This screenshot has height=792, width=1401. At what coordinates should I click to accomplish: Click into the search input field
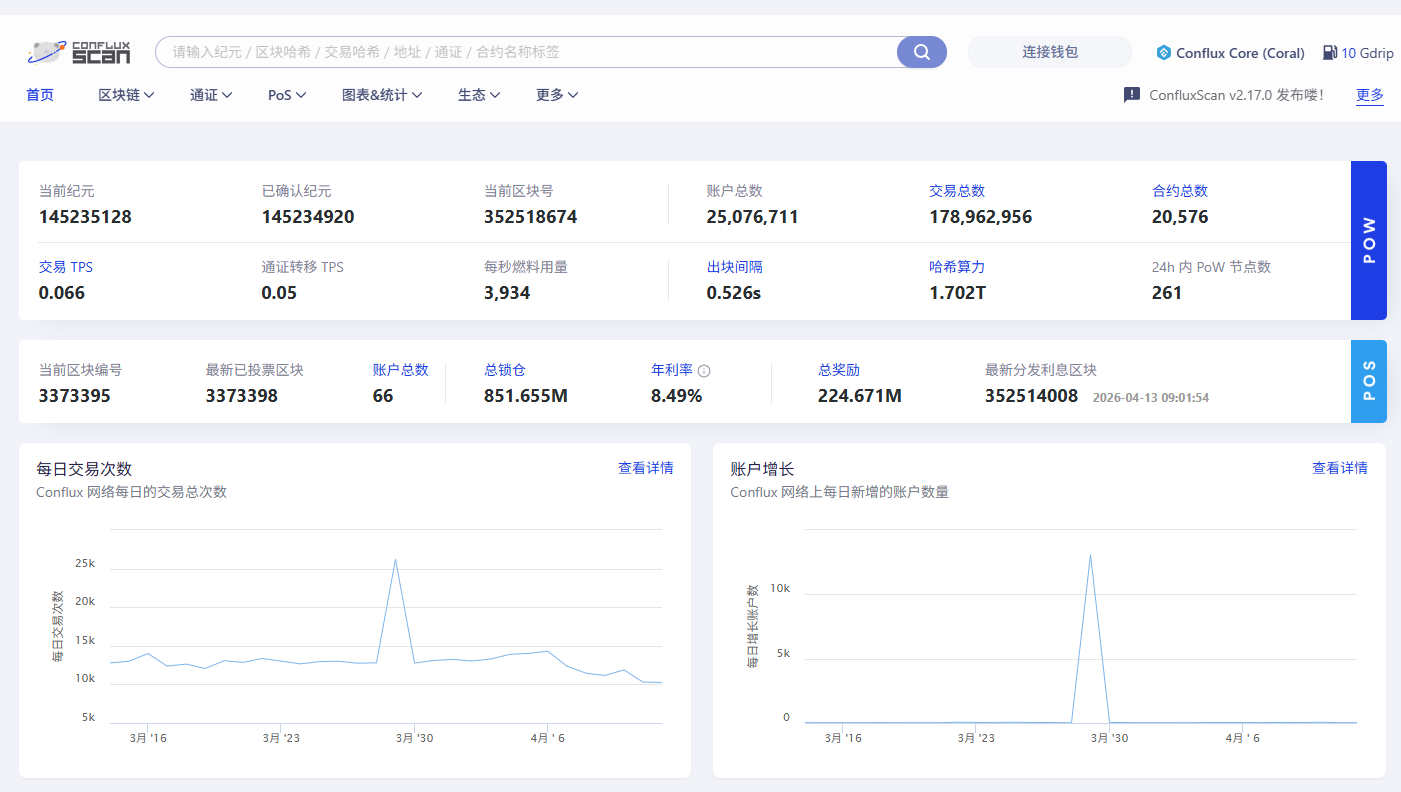pos(530,52)
